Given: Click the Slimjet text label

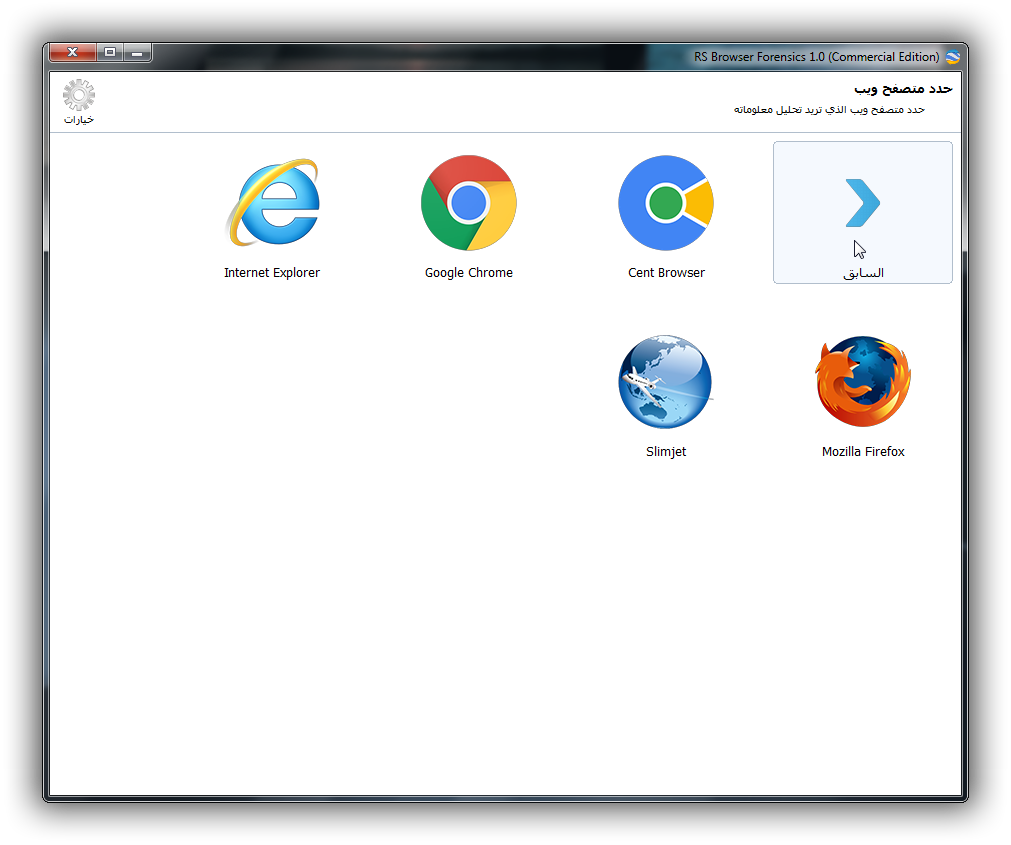Looking at the screenshot, I should pos(665,451).
